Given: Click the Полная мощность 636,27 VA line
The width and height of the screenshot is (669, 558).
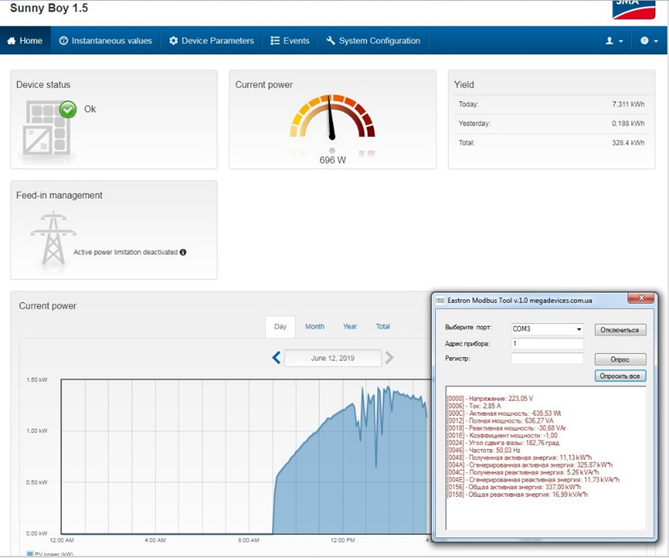Looking at the screenshot, I should coord(500,421).
